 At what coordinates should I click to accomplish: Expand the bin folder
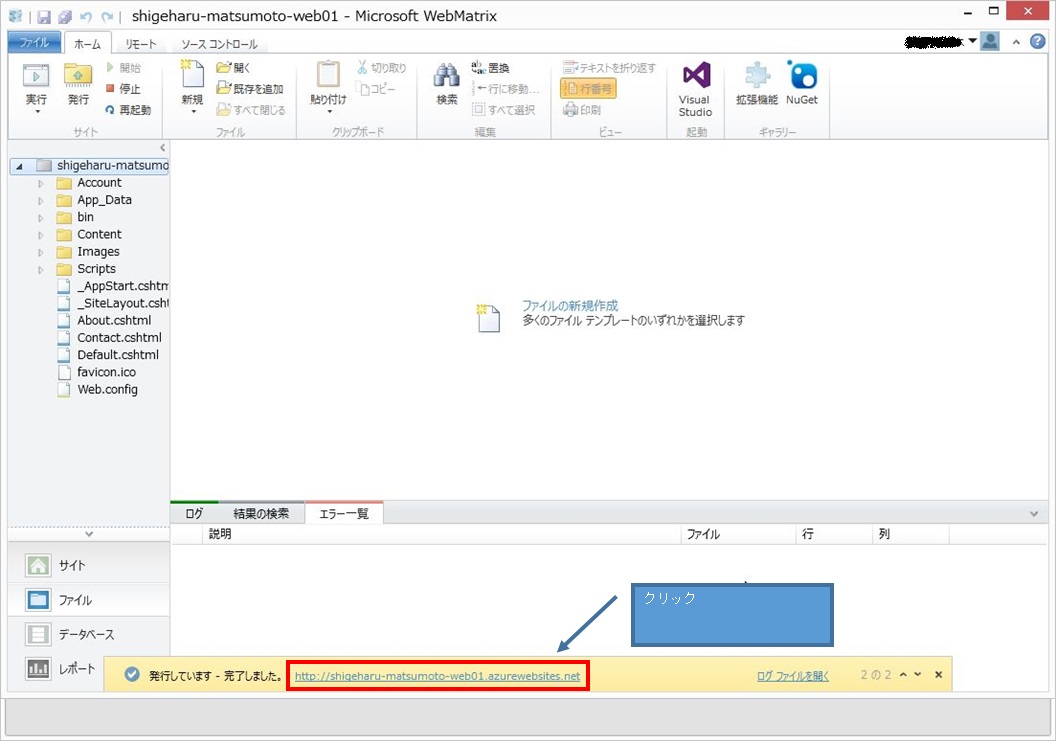pos(40,218)
